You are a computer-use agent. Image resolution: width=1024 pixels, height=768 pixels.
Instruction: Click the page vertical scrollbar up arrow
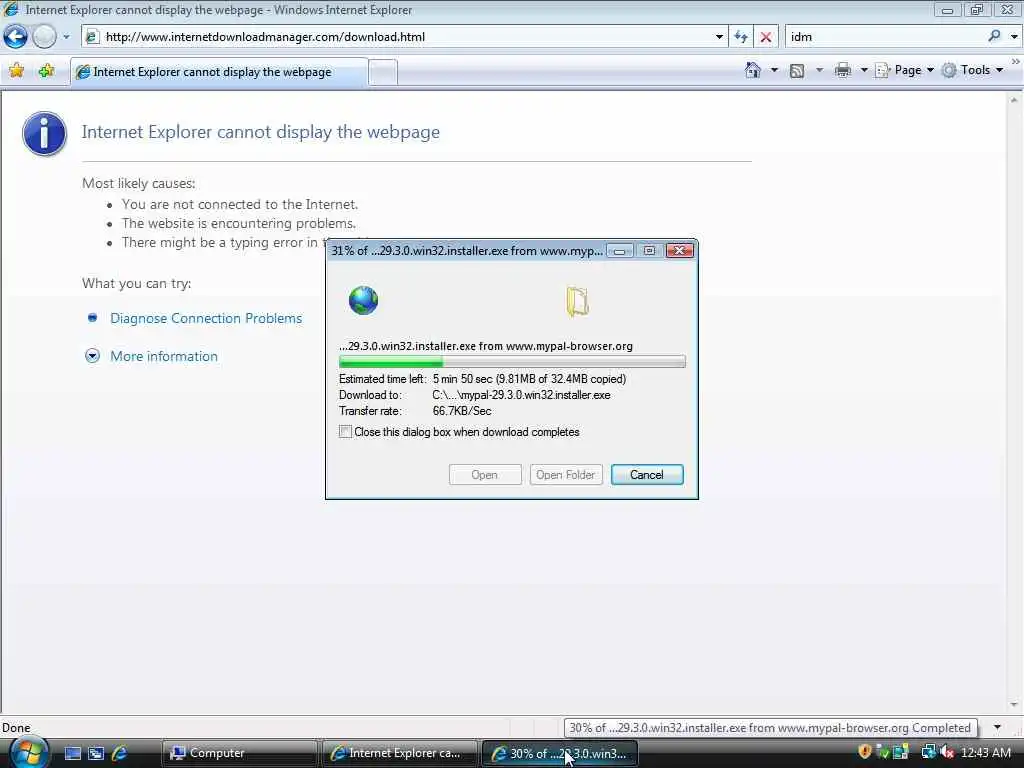click(x=1014, y=101)
